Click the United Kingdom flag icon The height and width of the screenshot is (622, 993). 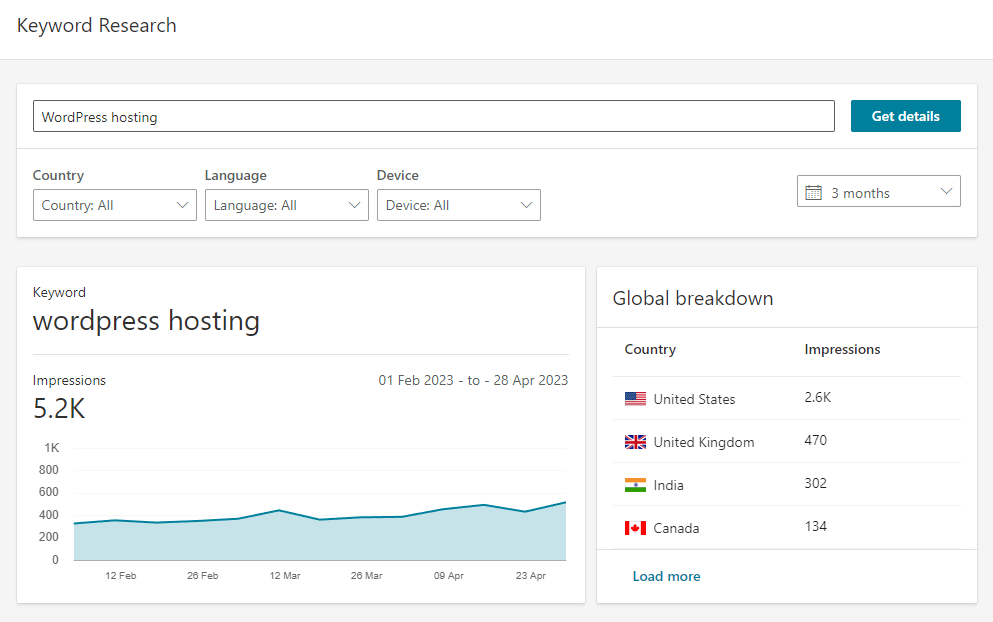coord(635,442)
